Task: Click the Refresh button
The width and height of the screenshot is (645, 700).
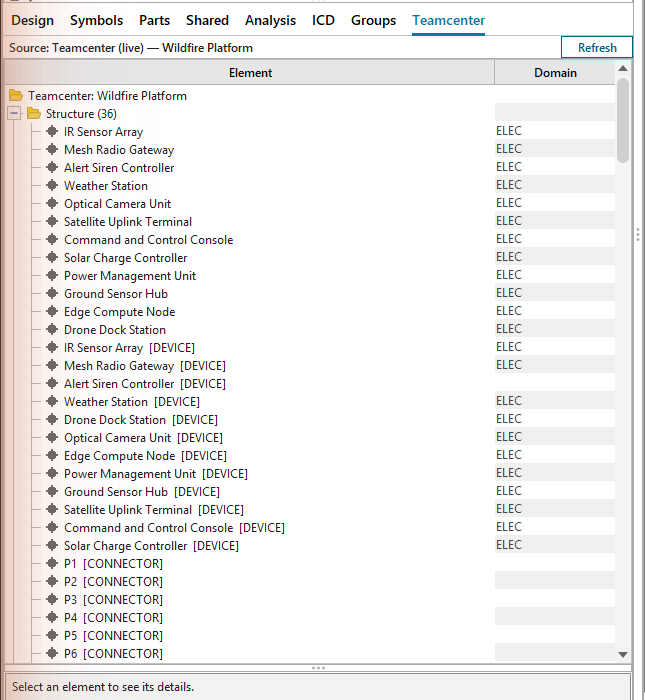Action: click(597, 47)
